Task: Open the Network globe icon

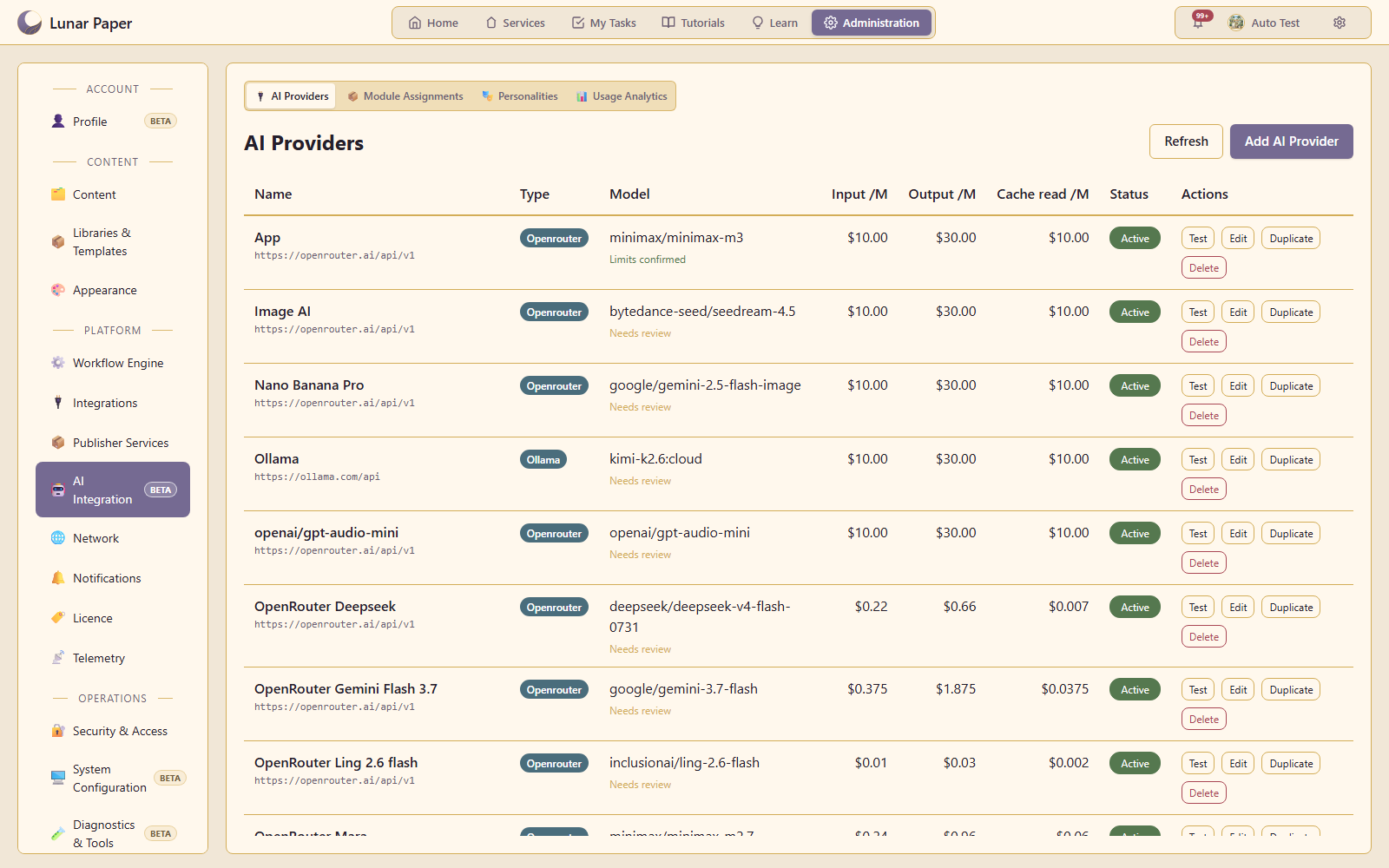Action: click(58, 538)
